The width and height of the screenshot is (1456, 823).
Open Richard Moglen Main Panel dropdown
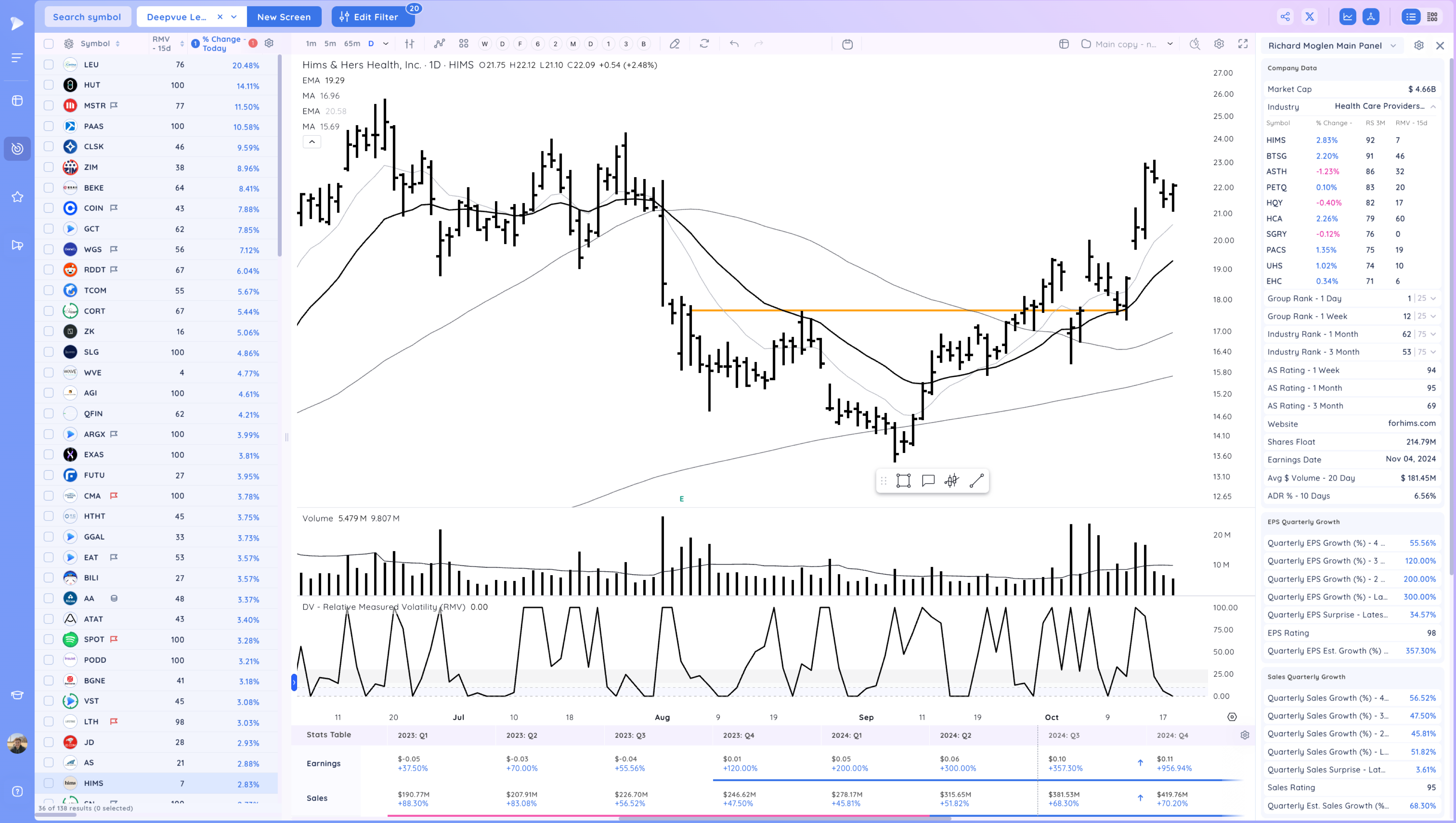click(x=1393, y=46)
